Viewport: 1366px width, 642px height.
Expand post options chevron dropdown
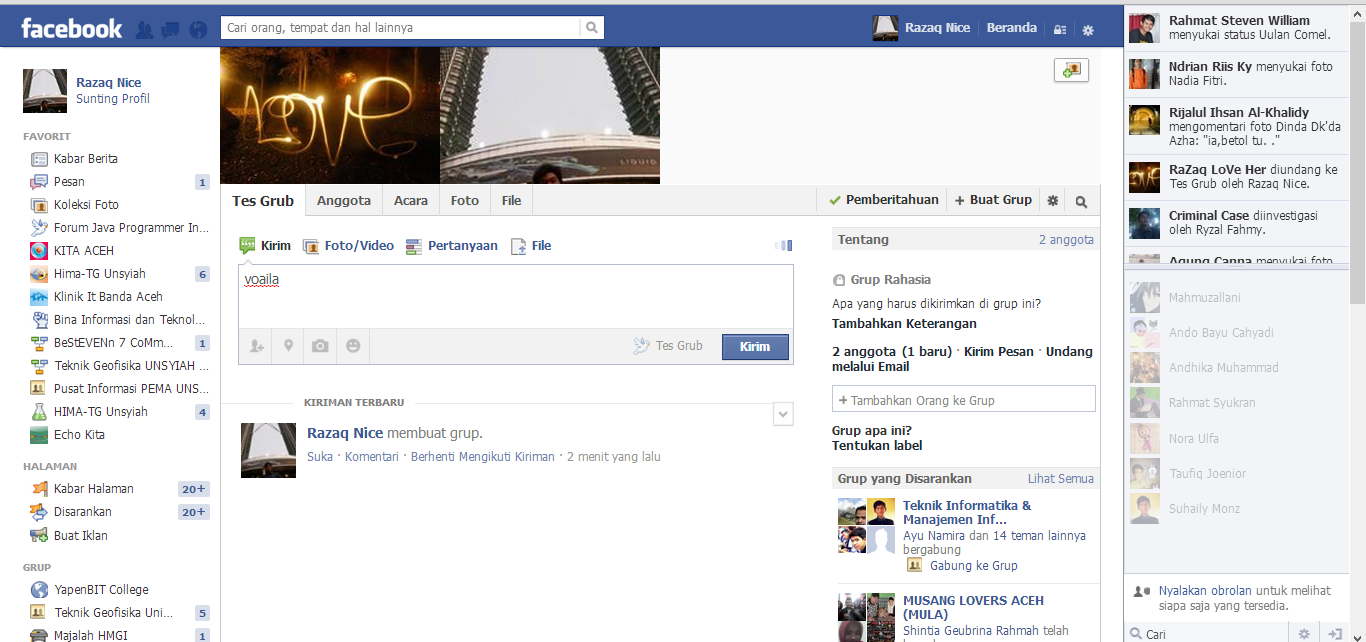coord(783,414)
